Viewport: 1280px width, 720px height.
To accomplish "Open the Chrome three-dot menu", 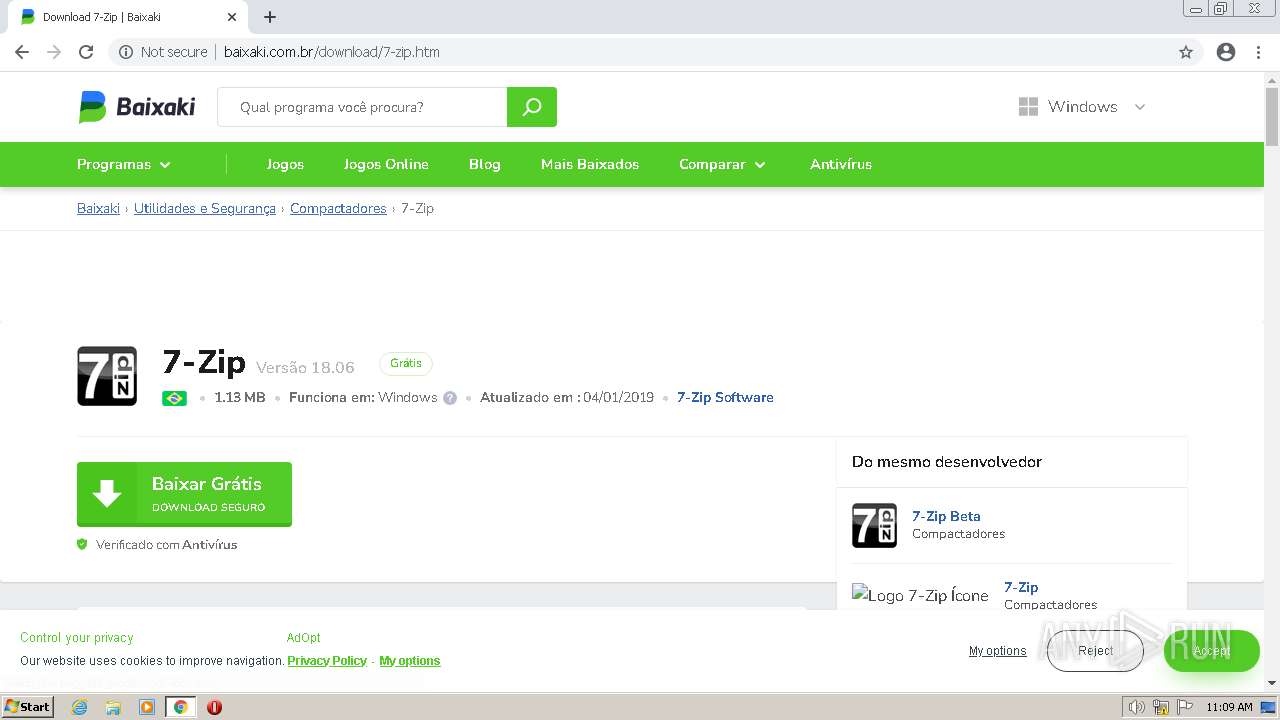I will 1258,52.
